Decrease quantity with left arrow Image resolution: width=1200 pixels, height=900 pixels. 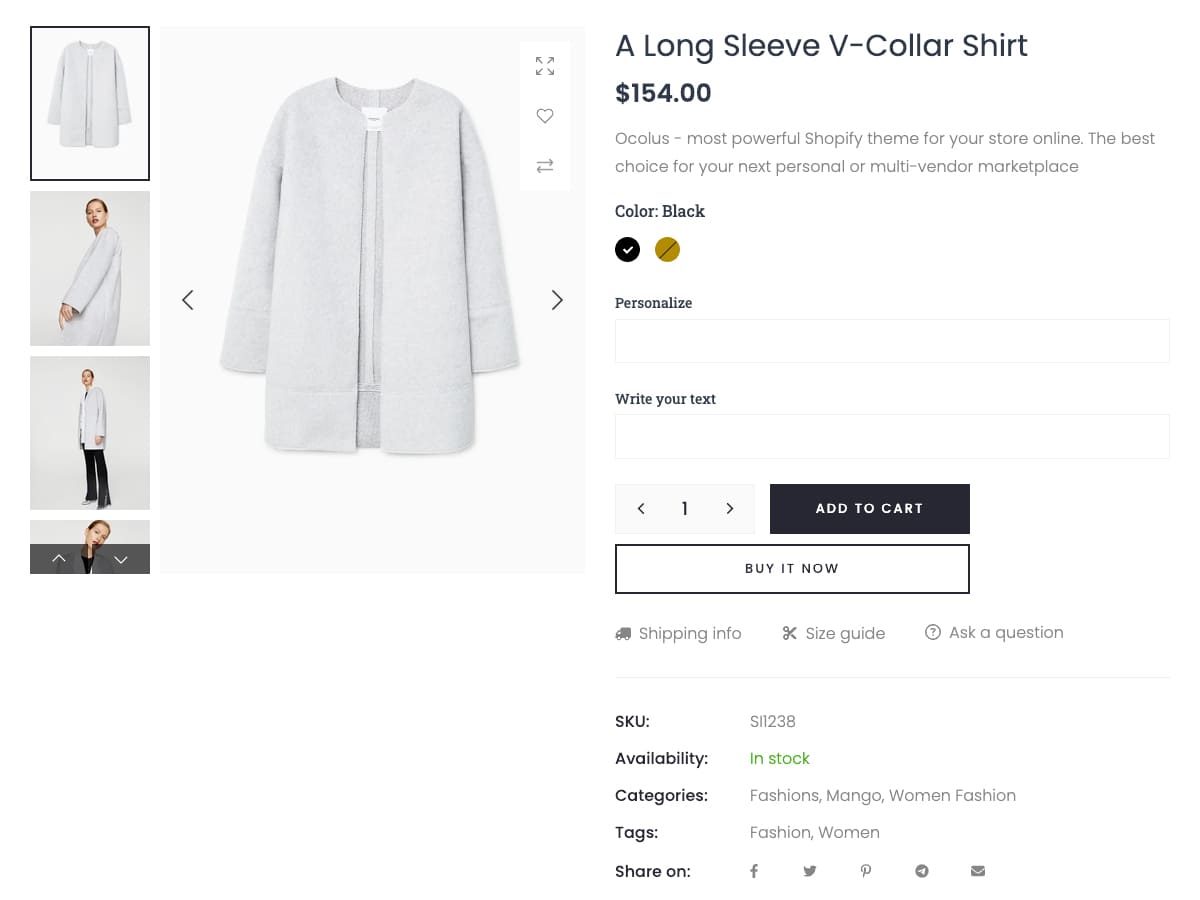click(641, 509)
